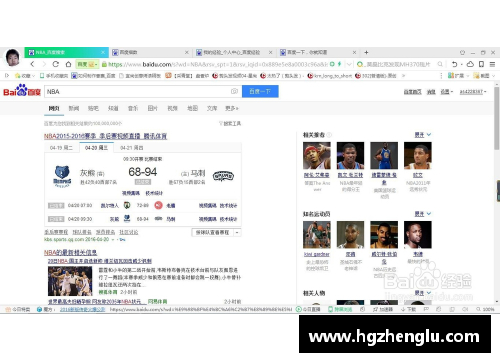This screenshot has height=362, width=500.
Task: Select the Video search category
Action: (x=172, y=108)
